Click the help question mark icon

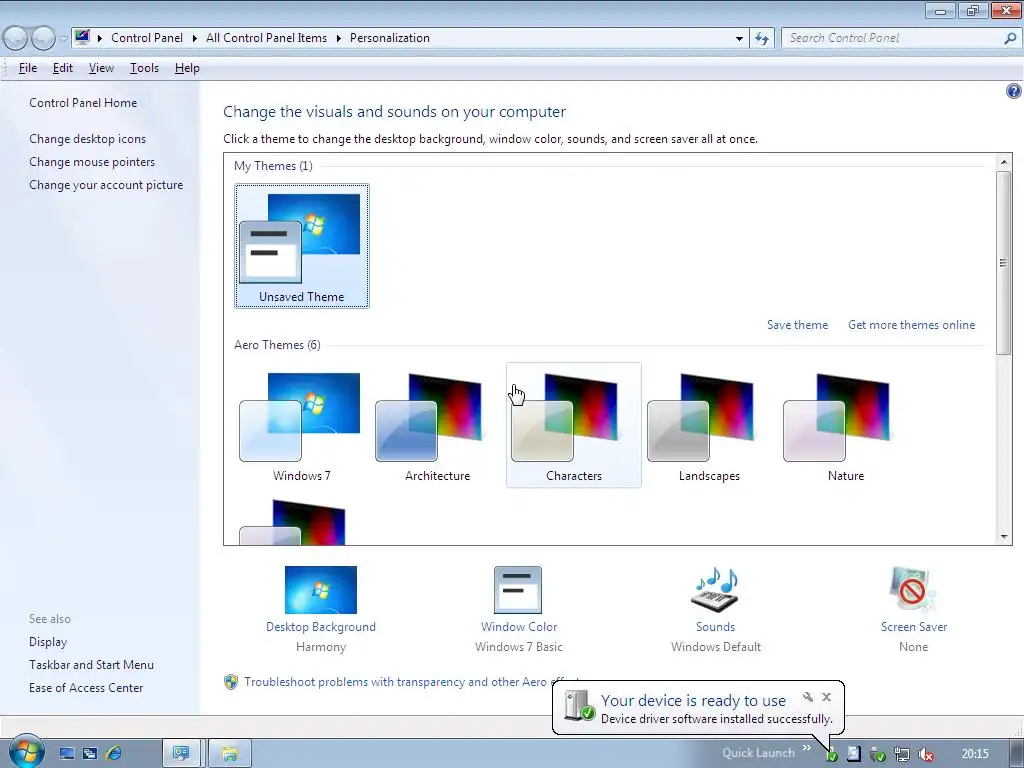click(1013, 91)
